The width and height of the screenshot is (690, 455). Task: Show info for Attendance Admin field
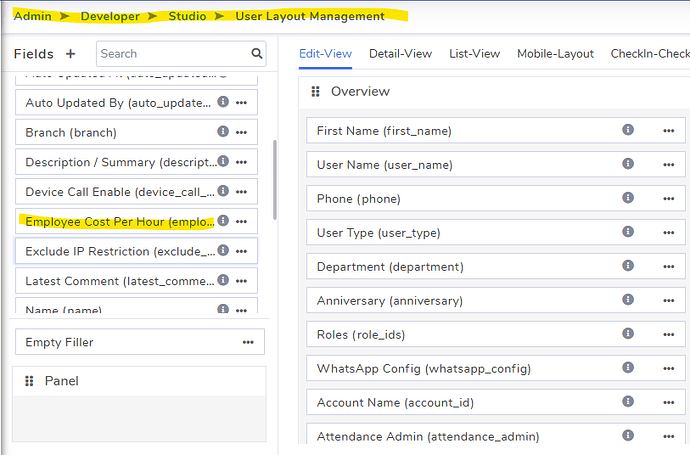point(628,435)
